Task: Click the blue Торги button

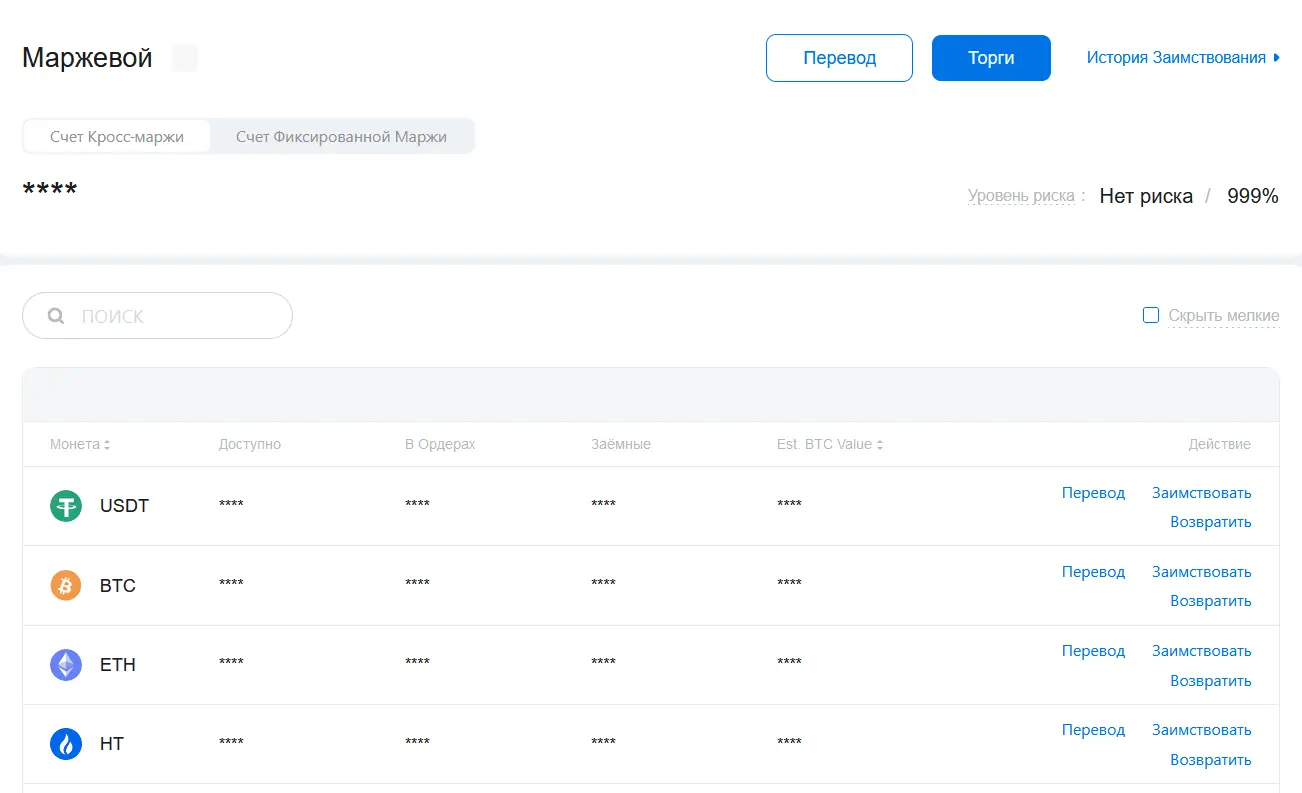Action: coord(991,58)
